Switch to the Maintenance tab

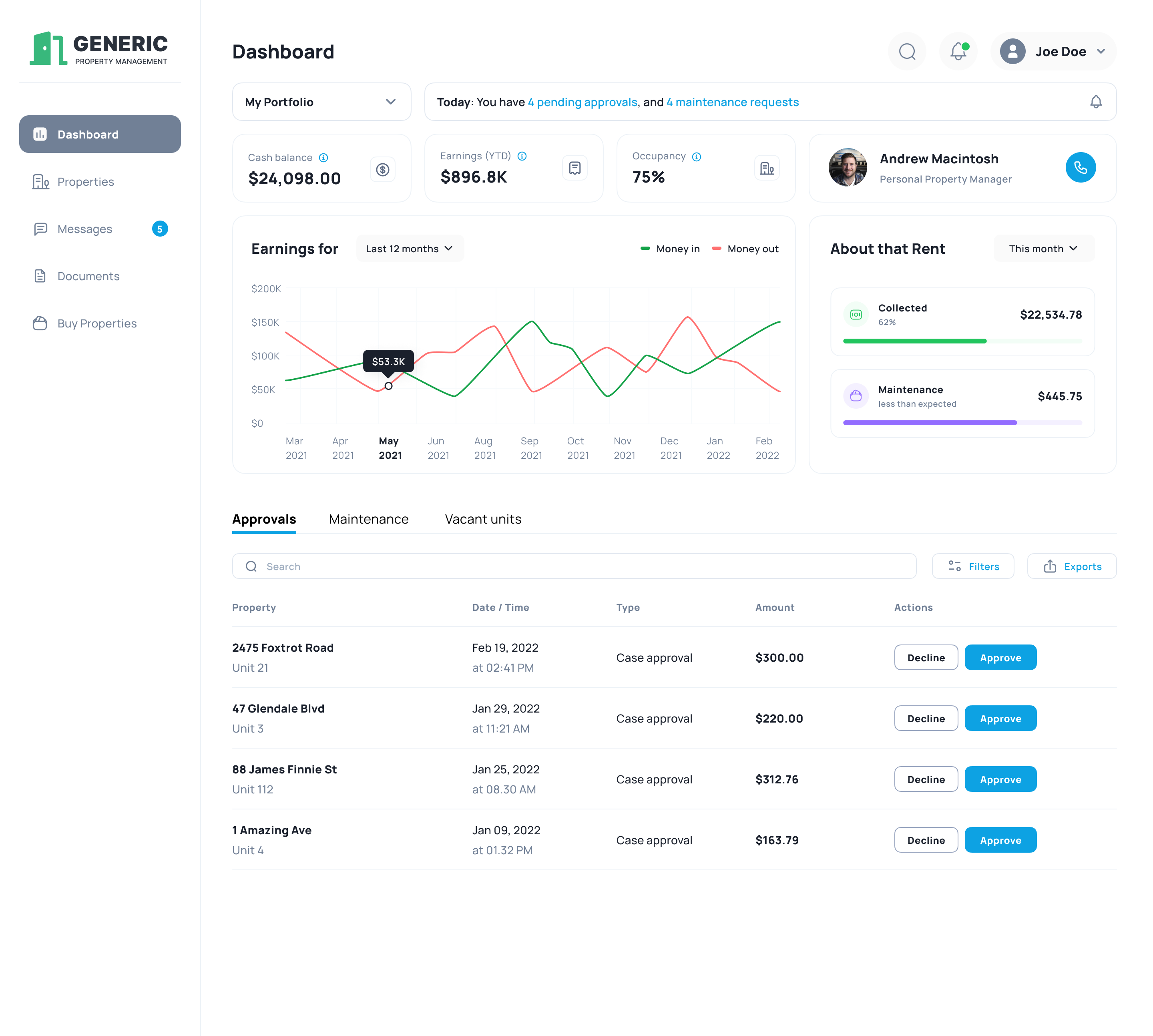pos(368,519)
